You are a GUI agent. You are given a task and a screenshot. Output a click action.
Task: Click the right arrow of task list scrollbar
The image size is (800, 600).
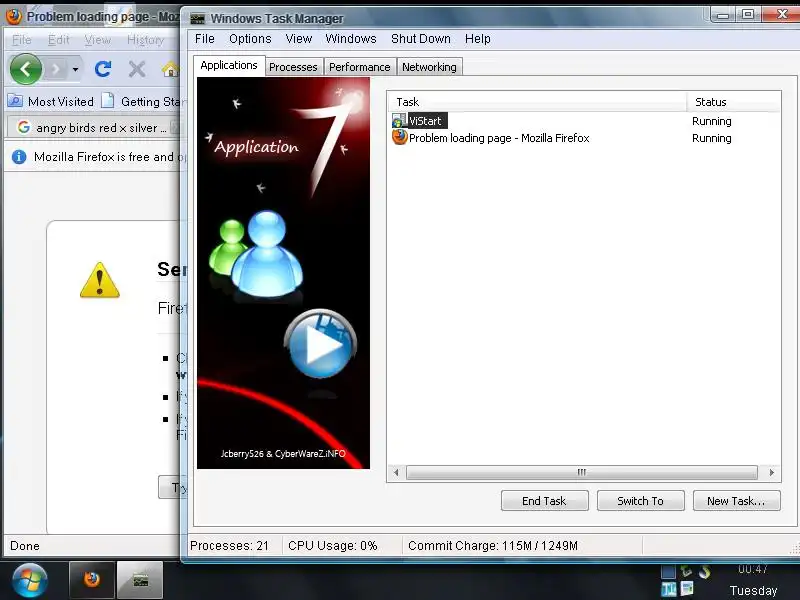click(771, 472)
